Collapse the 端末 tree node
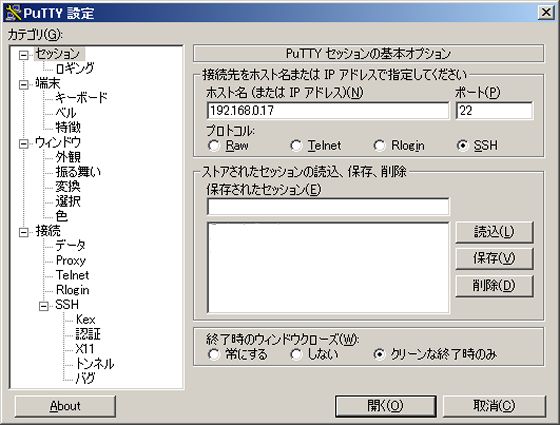The height and width of the screenshot is (425, 560). (x=24, y=85)
